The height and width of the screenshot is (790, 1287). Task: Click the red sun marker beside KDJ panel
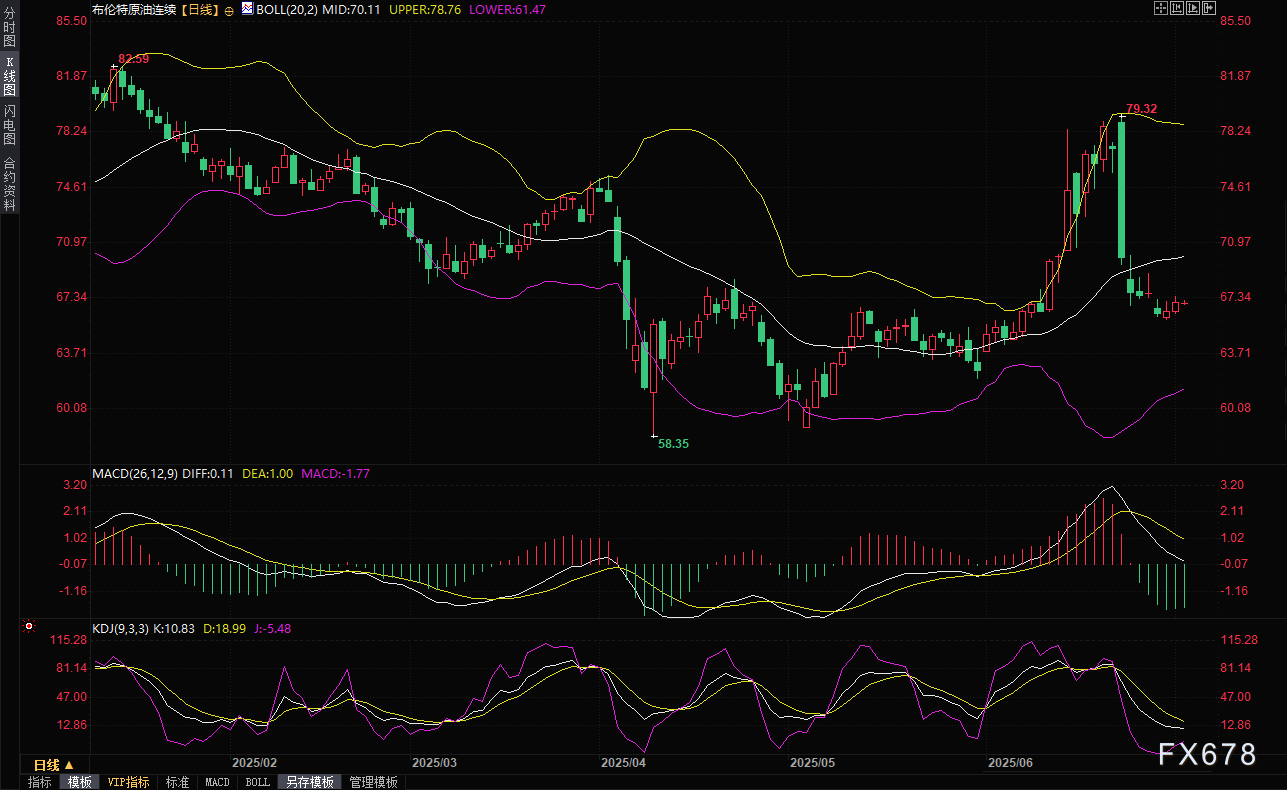point(29,627)
